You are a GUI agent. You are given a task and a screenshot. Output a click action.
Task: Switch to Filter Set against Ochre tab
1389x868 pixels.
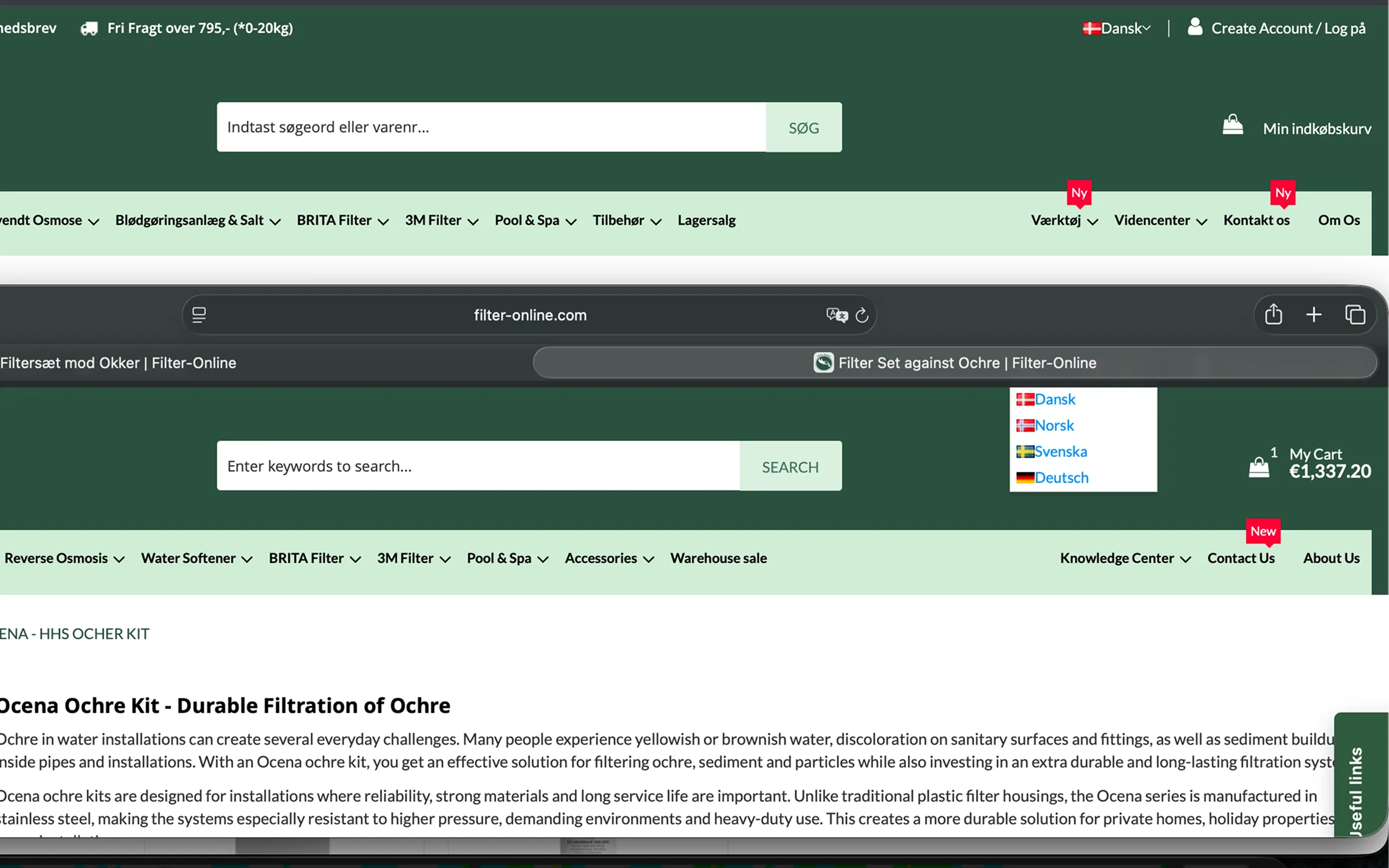tap(955, 363)
